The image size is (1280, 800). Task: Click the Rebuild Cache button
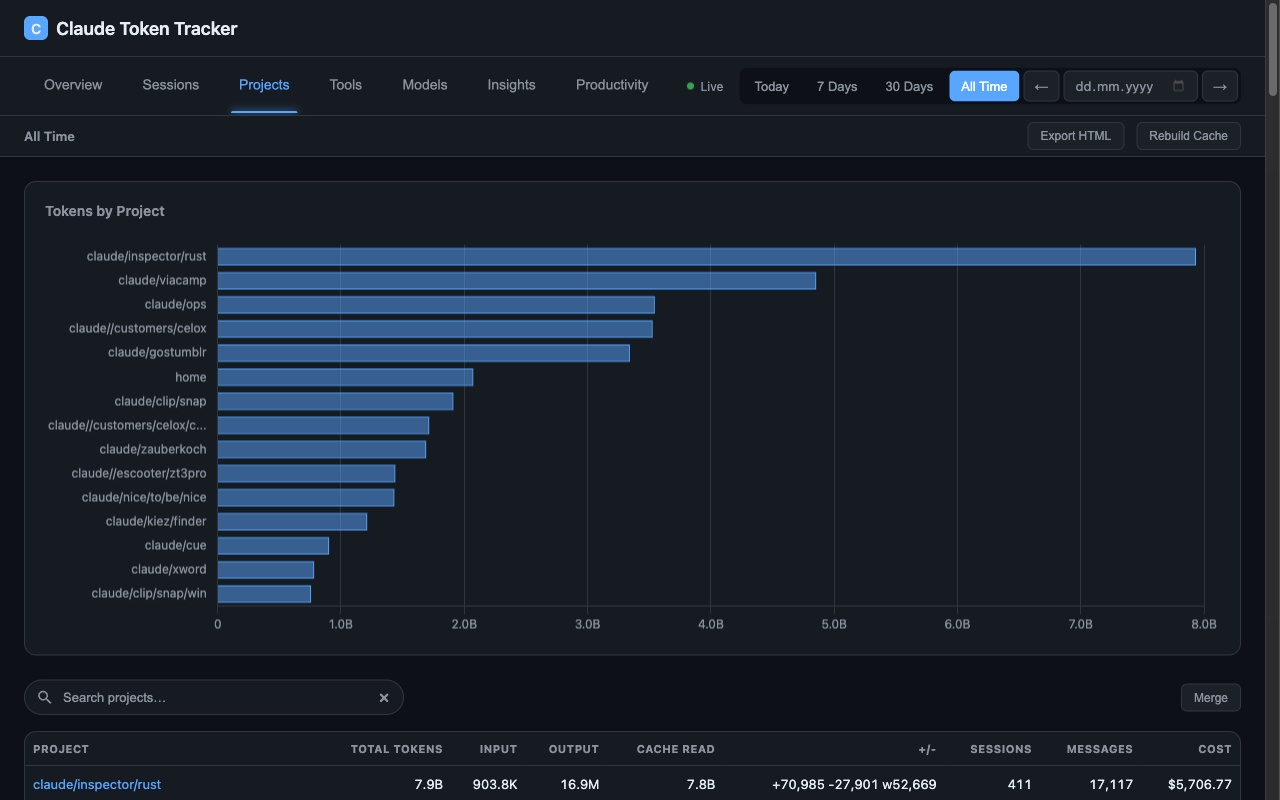(x=1188, y=136)
